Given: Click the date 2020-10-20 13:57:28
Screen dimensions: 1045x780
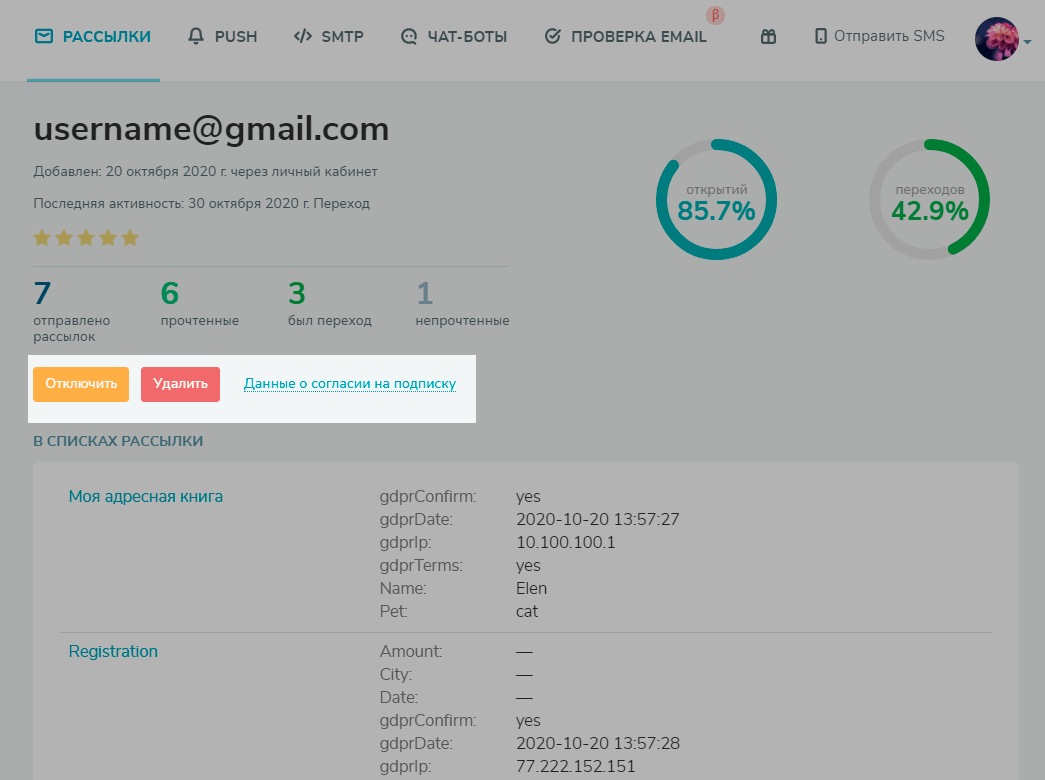Looking at the screenshot, I should (598, 743).
